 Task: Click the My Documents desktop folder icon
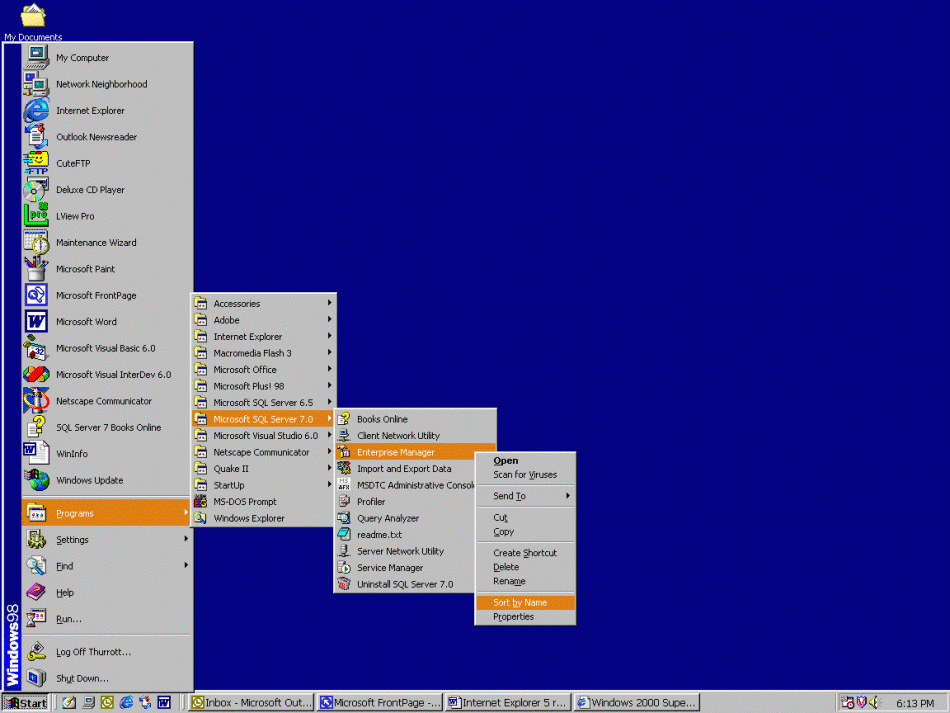coord(33,17)
